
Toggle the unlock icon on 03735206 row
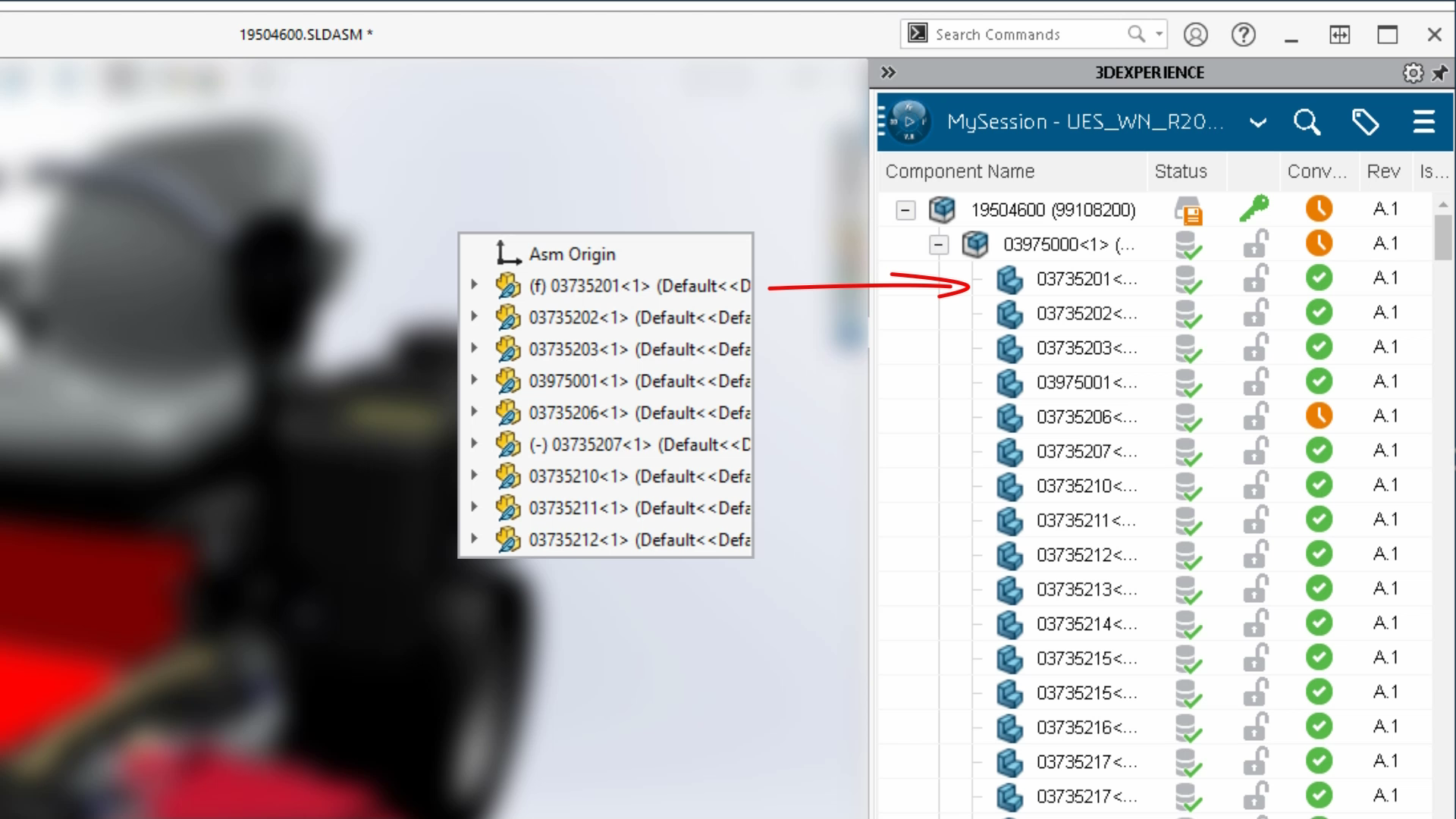click(x=1256, y=416)
